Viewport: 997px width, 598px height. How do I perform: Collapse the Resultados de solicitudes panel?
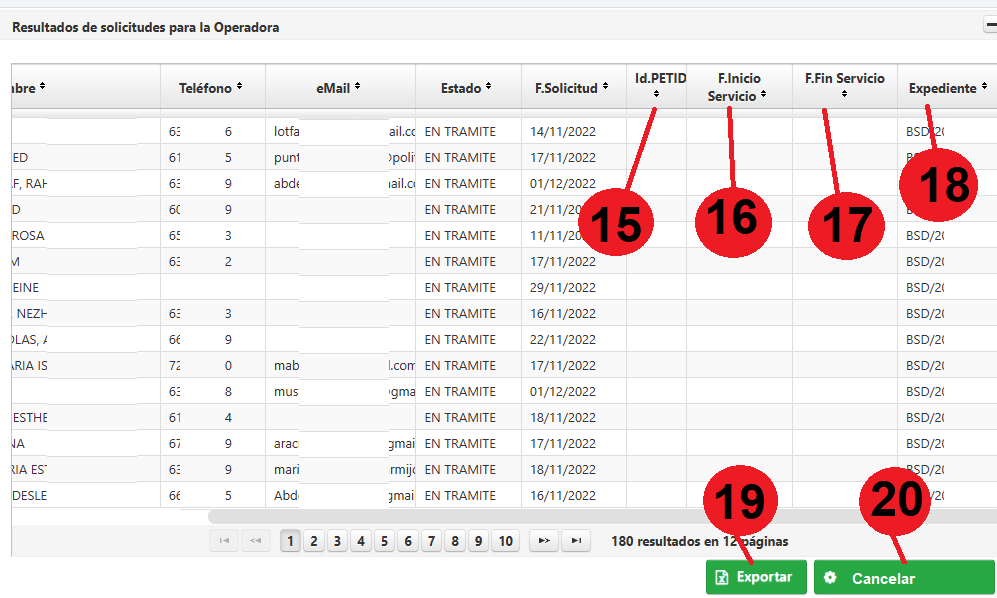coord(989,27)
